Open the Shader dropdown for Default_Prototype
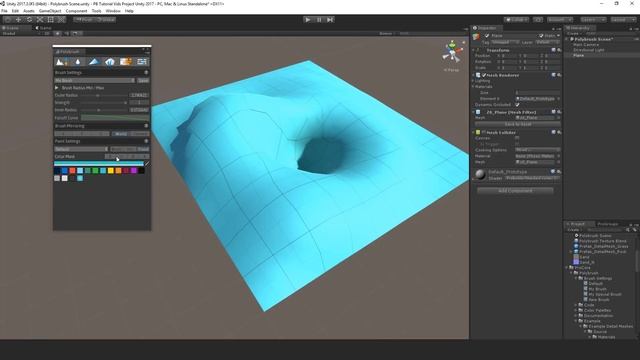640x360 pixels. (532, 178)
